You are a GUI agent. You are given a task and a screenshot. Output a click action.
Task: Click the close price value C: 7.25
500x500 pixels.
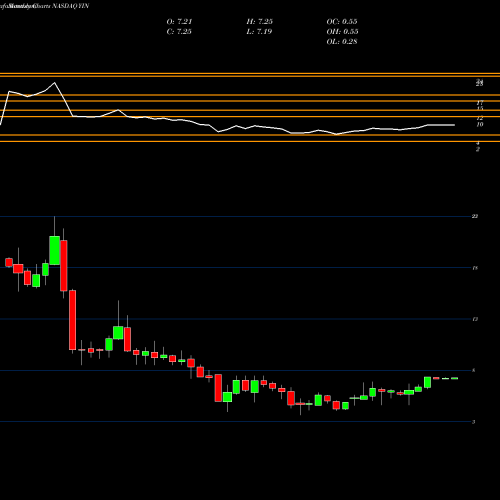click(179, 32)
